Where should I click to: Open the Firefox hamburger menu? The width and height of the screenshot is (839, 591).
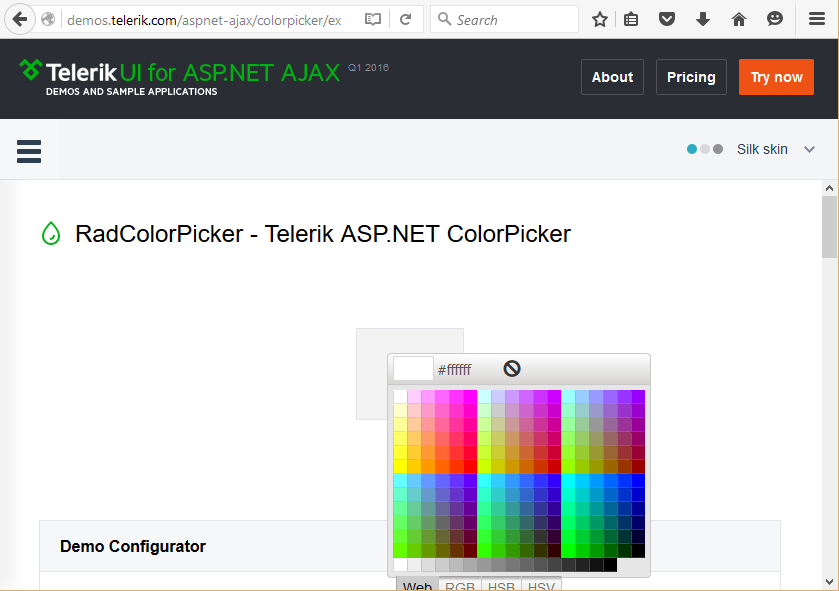(817, 19)
